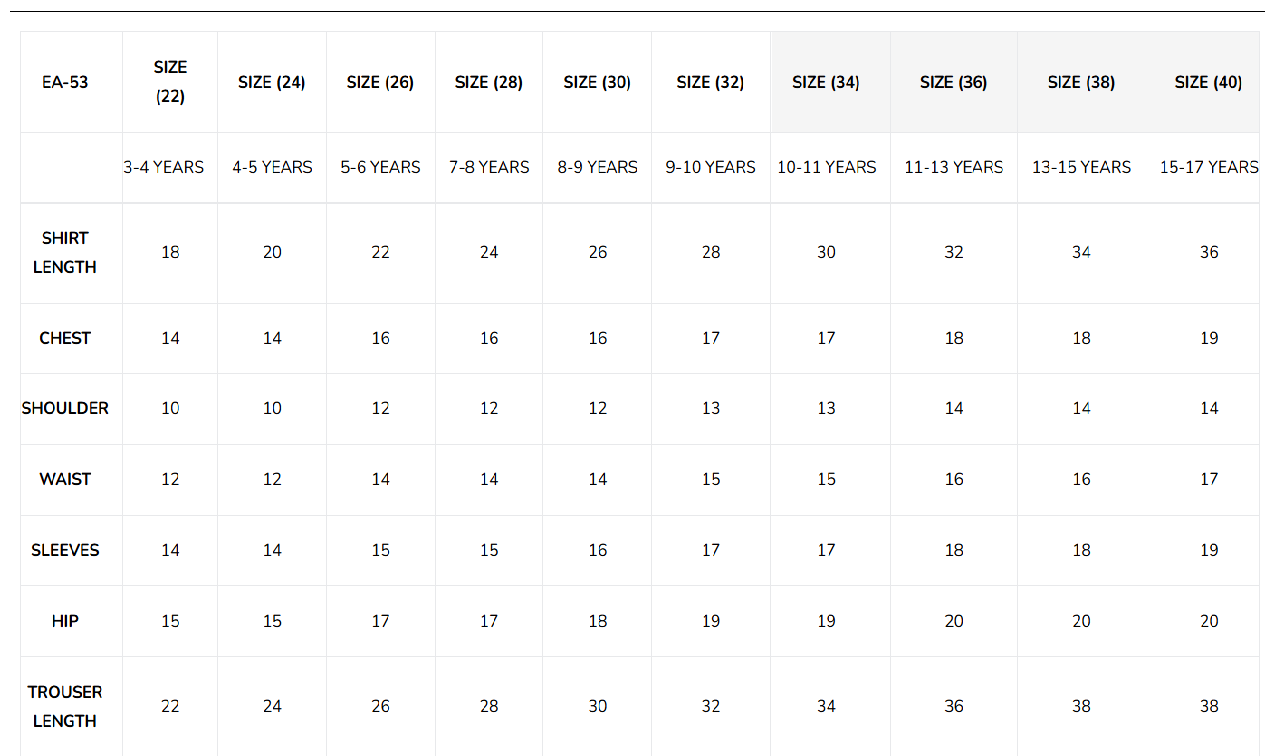1275x756 pixels.
Task: Click the WAIST row label
Action: coord(65,479)
